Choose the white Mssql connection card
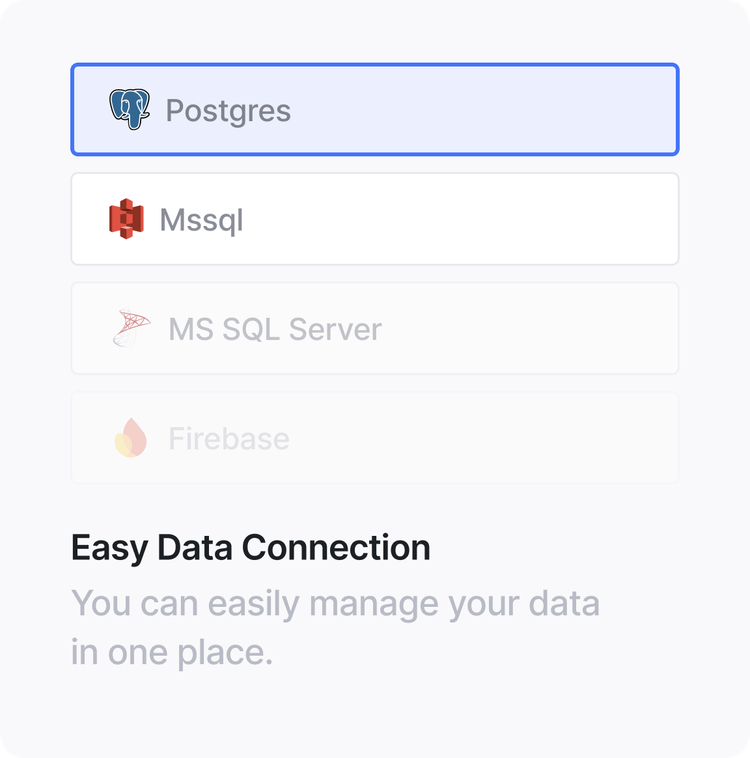The width and height of the screenshot is (750, 758). pyautogui.click(x=375, y=219)
